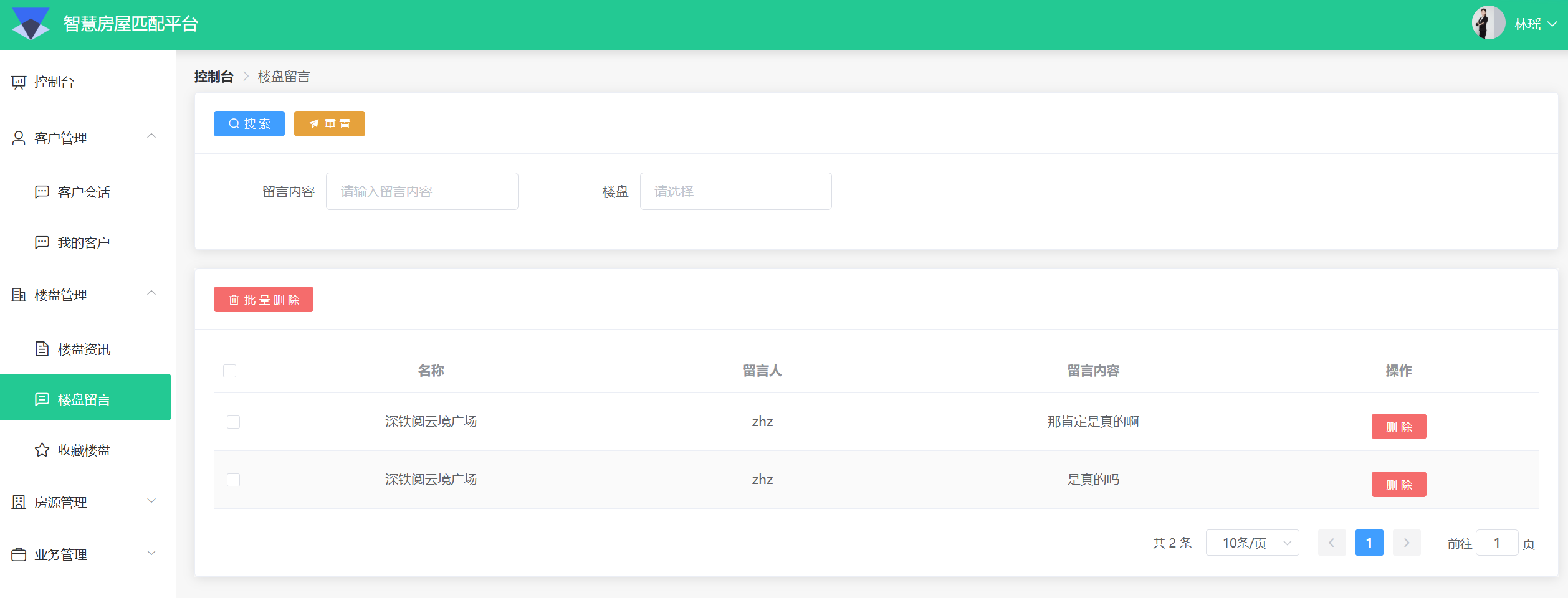Click the 共 2 条 total count text
This screenshot has height=598, width=1568.
click(x=1172, y=543)
